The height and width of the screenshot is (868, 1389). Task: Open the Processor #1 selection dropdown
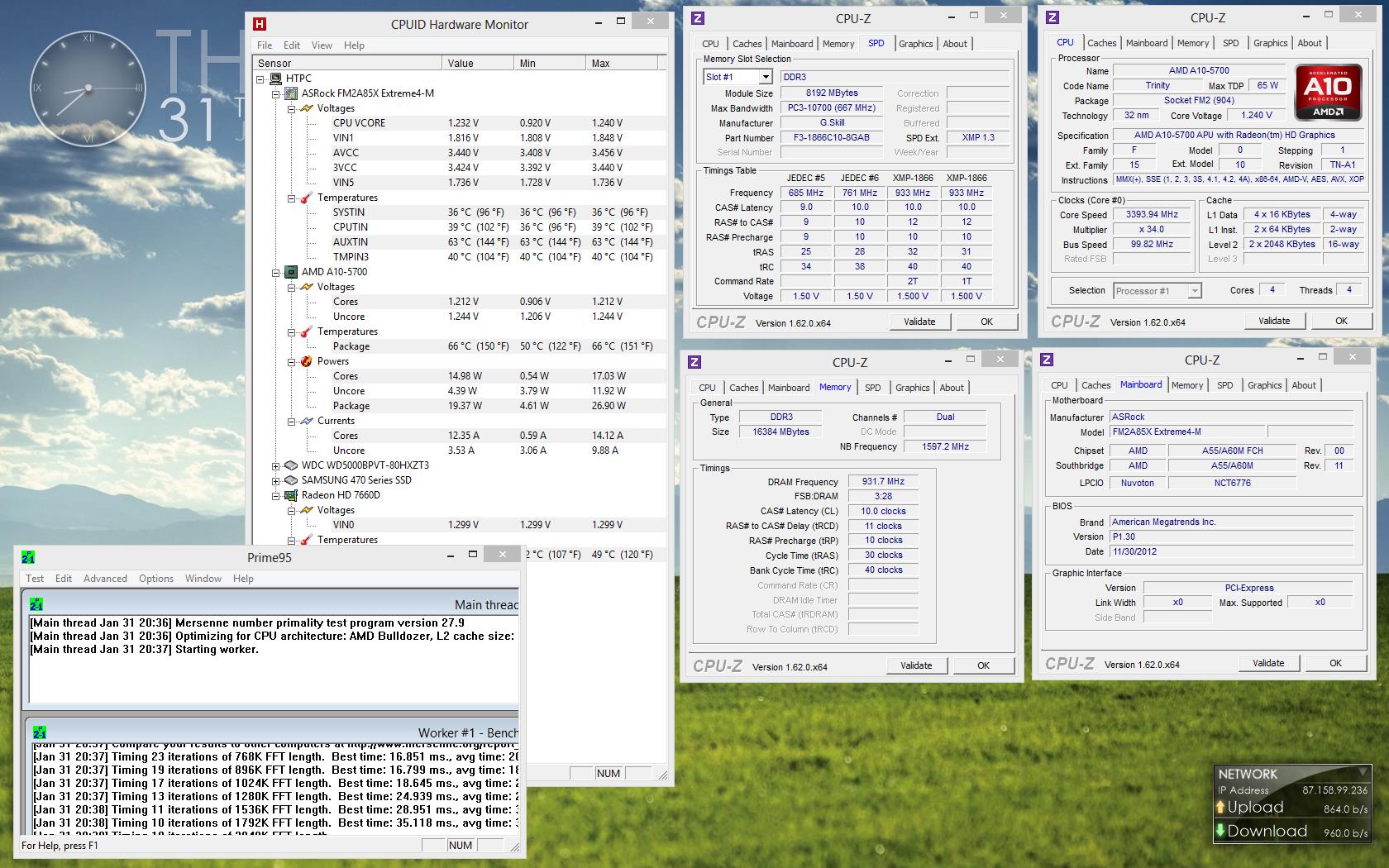pos(1194,291)
